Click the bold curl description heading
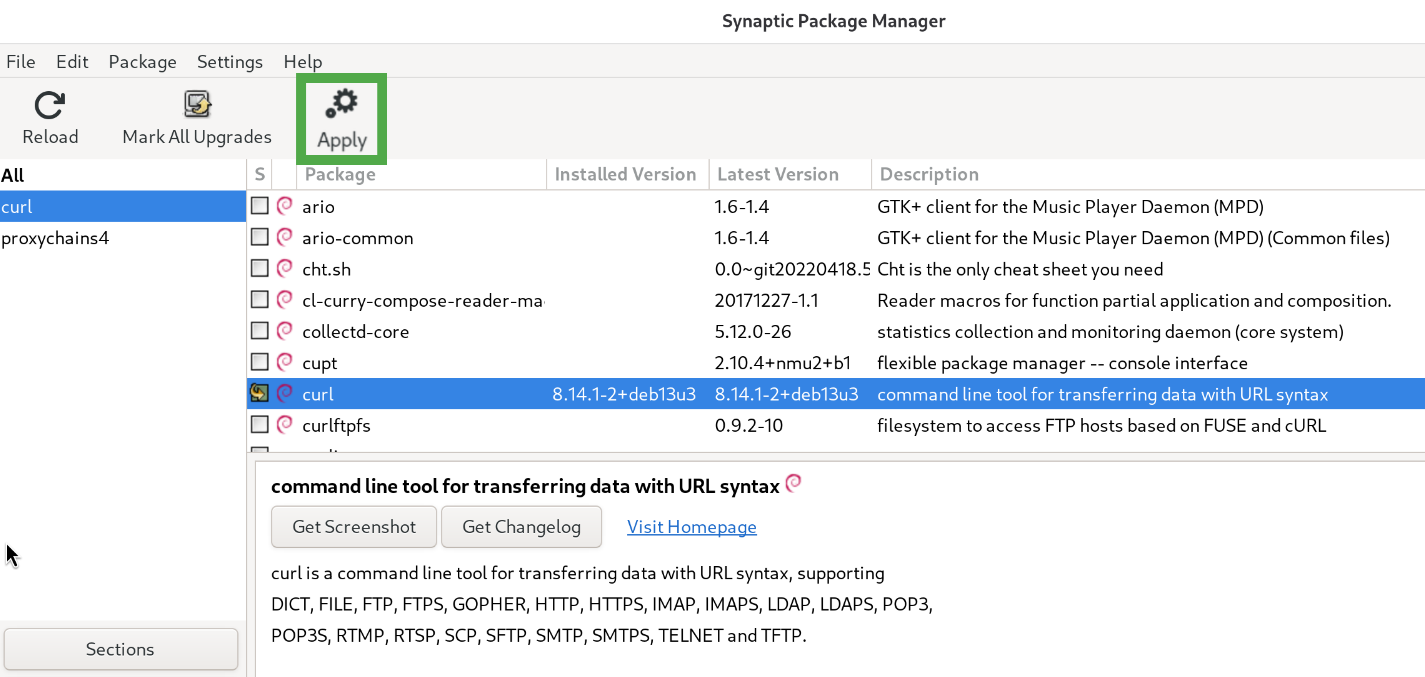The width and height of the screenshot is (1425, 677). [525, 486]
